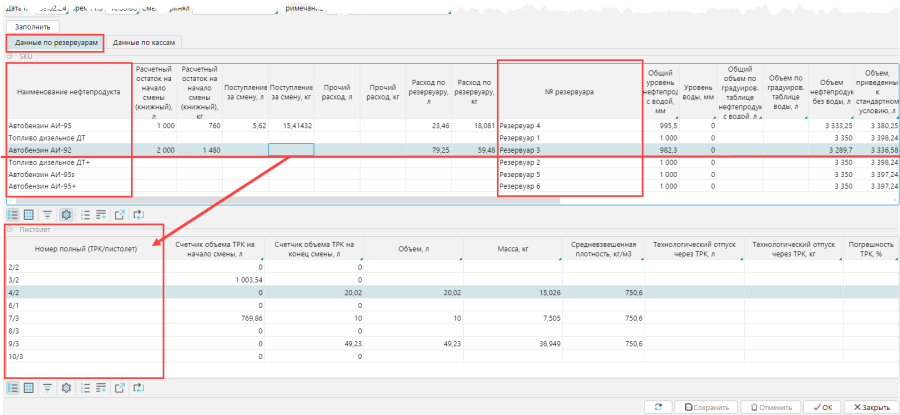The image size is (900, 415).
Task: Click sort icon in Пистолет grid toolbar
Action: (x=84, y=386)
